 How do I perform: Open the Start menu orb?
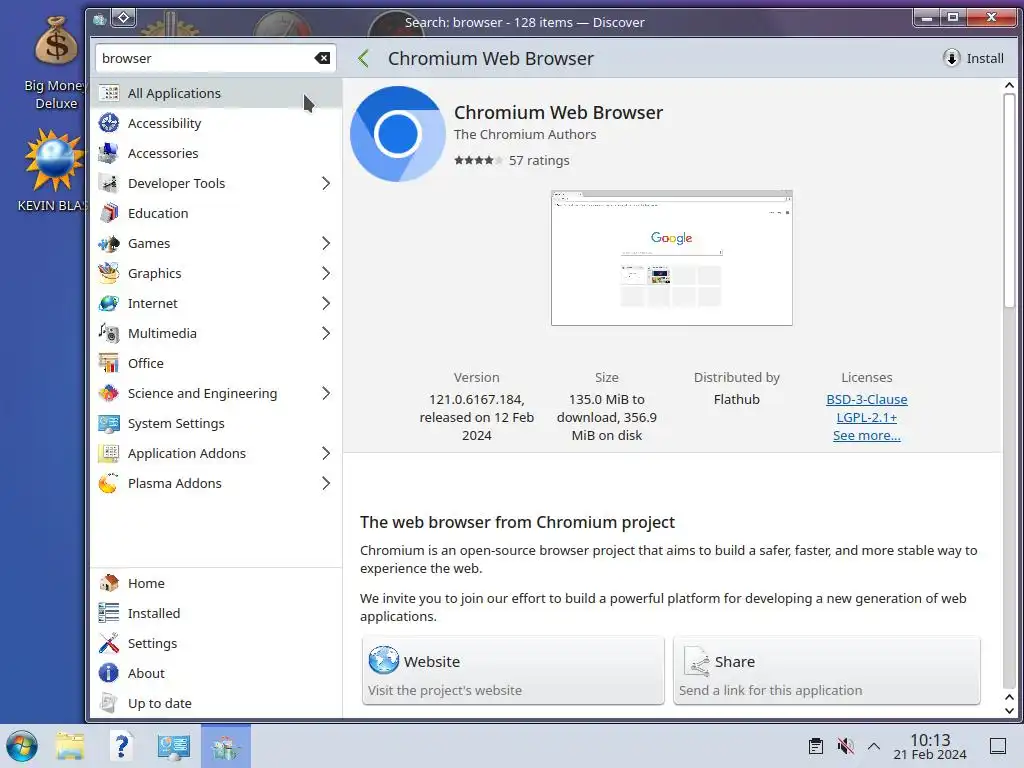(22, 746)
